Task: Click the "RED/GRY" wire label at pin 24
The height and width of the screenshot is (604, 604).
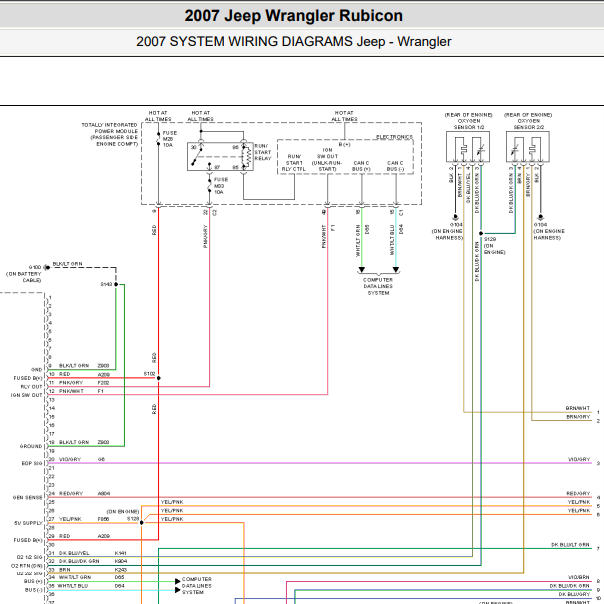Action: [71, 493]
